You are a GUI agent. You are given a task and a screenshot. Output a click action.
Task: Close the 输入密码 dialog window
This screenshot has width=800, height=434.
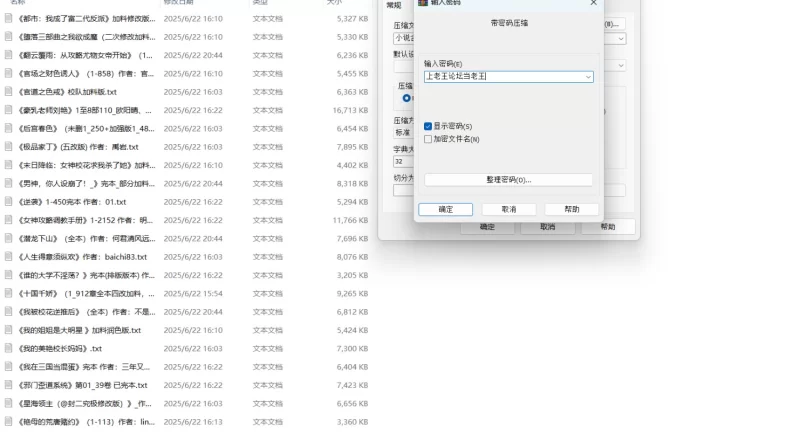tap(593, 4)
